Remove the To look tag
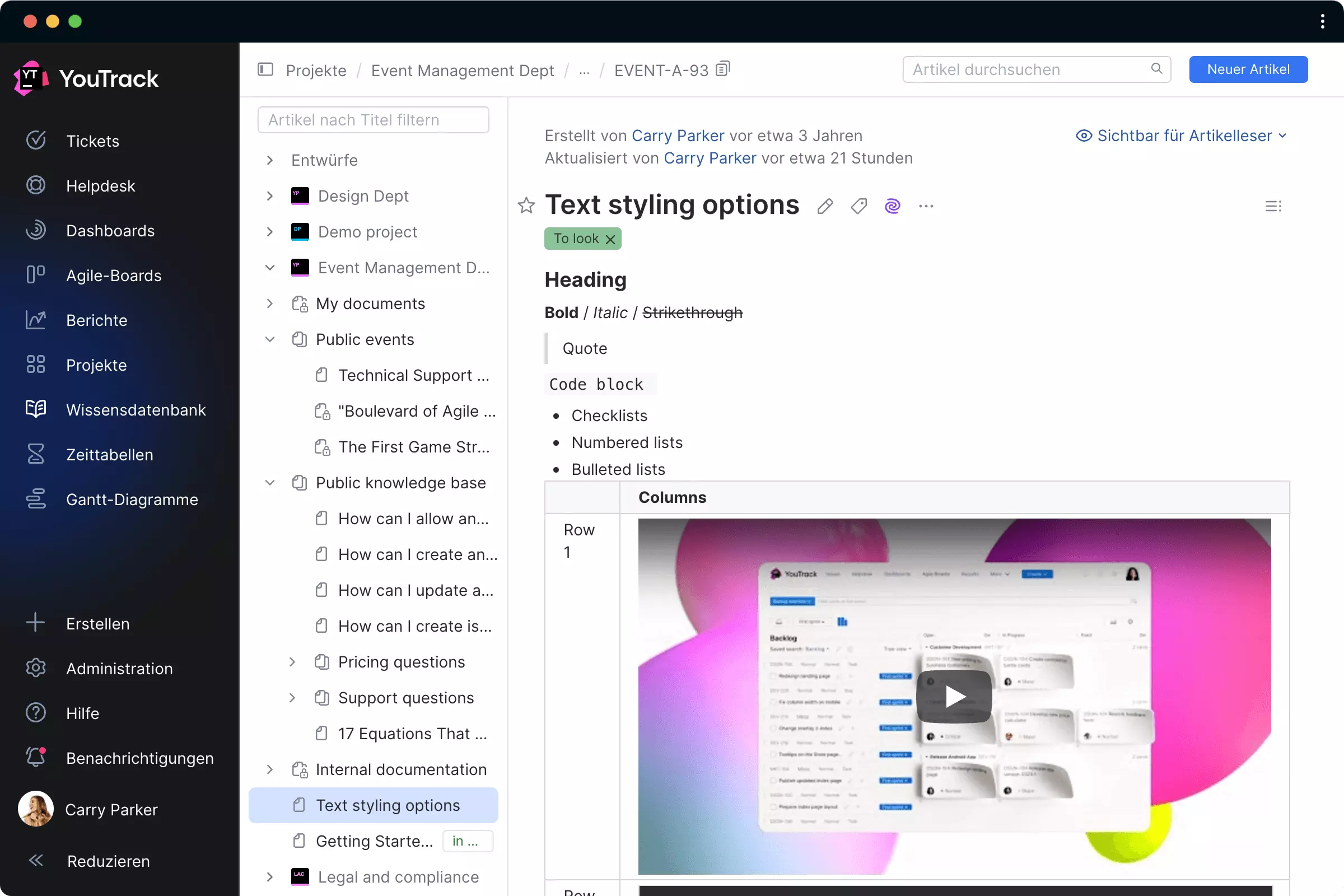1344x896 pixels. (x=610, y=239)
